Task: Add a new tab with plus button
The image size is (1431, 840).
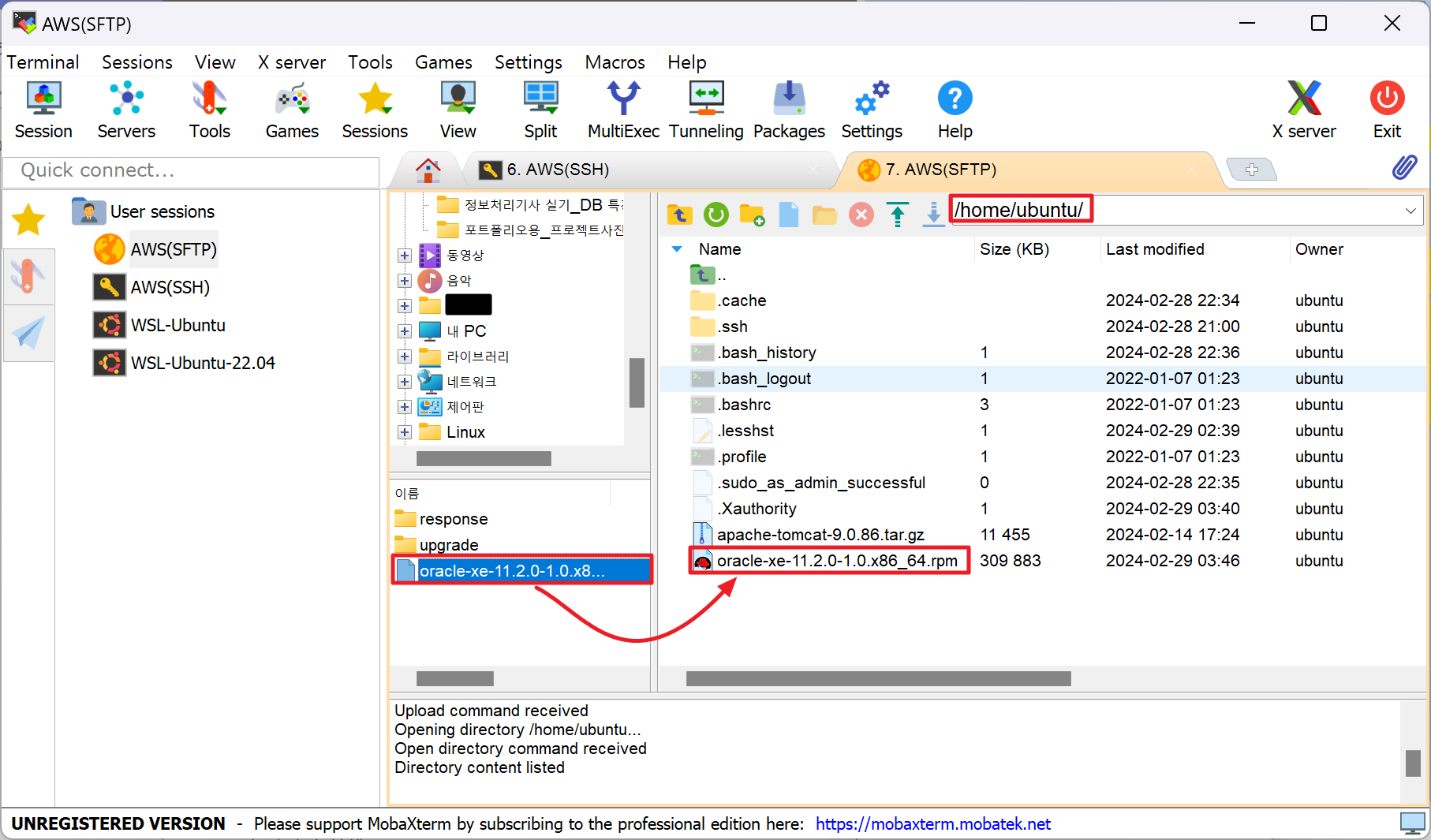Action: click(1252, 170)
